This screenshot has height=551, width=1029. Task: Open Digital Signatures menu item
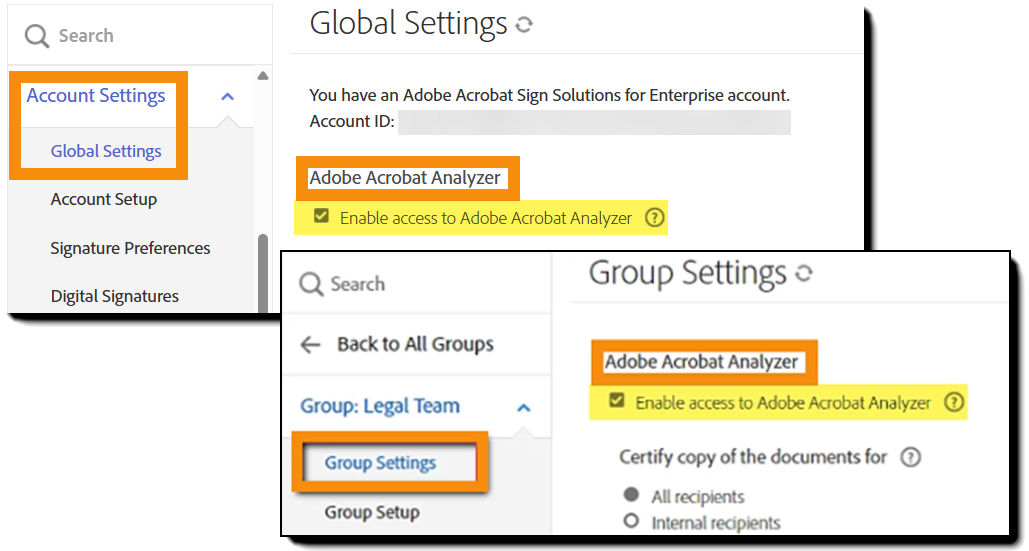pos(115,296)
